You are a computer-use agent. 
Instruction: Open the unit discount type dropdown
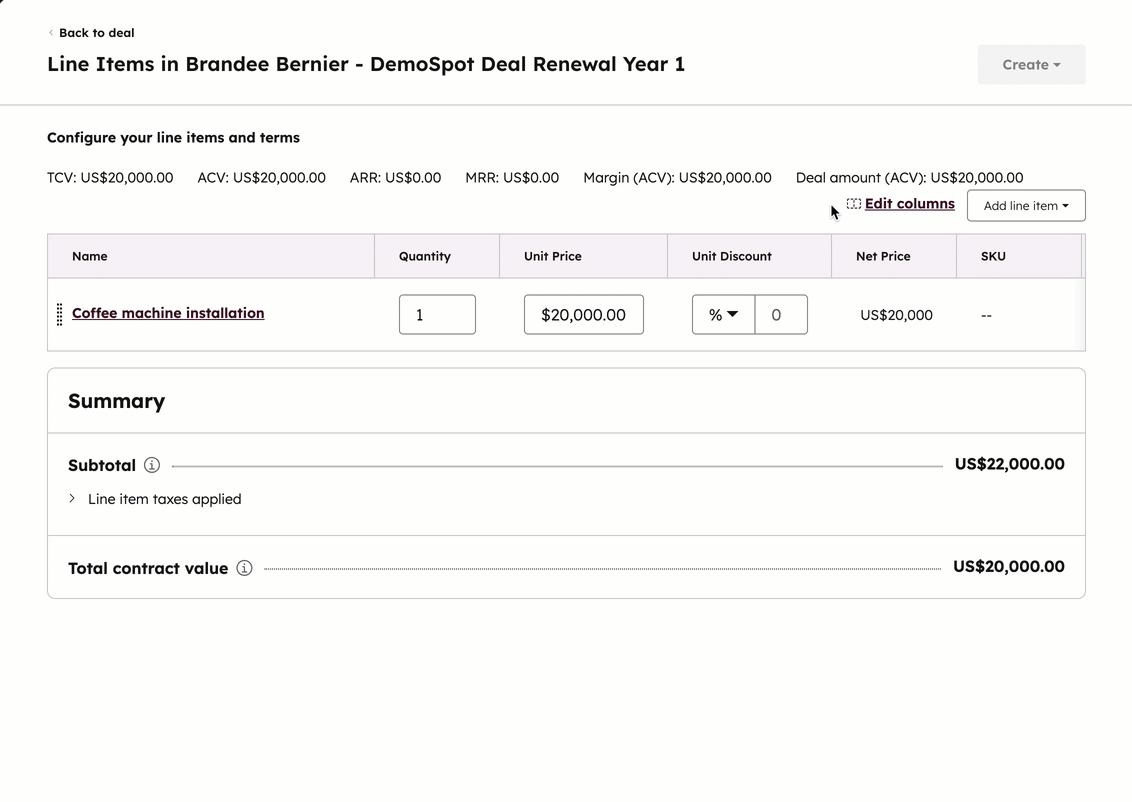click(x=723, y=315)
